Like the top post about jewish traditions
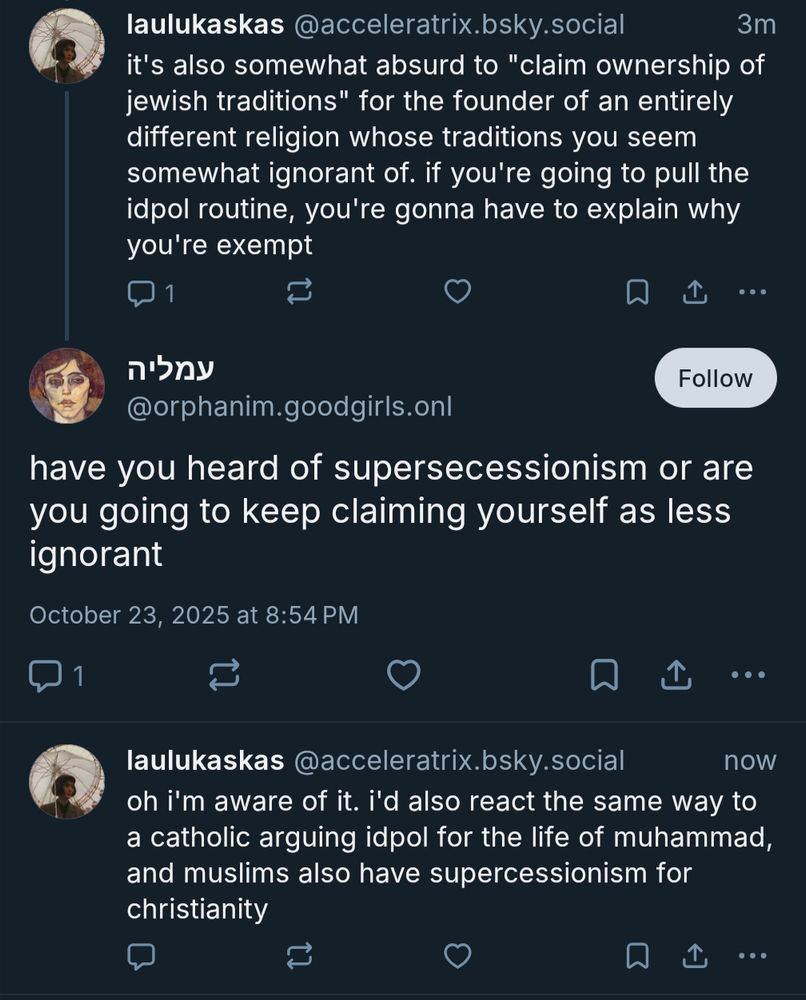 (x=457, y=292)
